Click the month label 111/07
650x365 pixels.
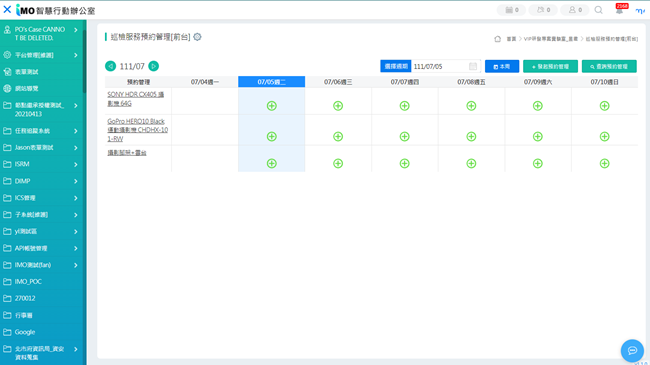[132, 66]
